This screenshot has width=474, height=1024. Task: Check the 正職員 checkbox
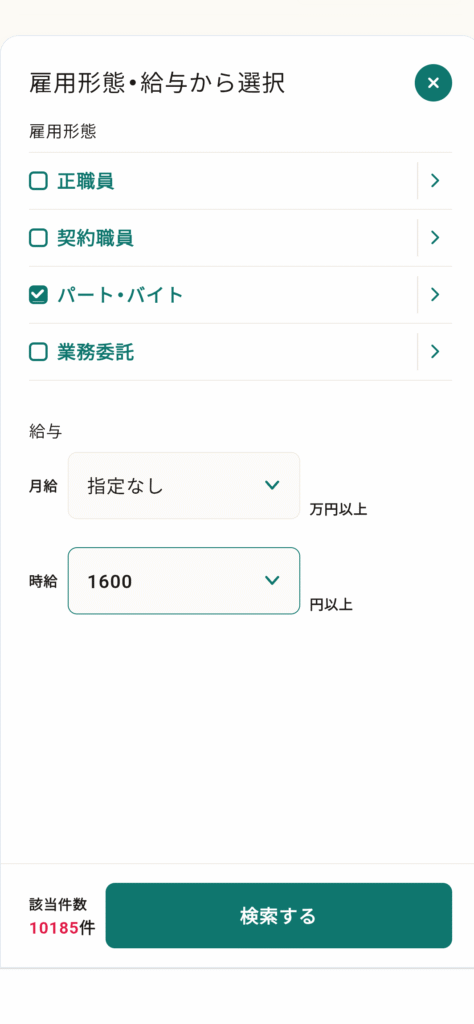point(39,181)
